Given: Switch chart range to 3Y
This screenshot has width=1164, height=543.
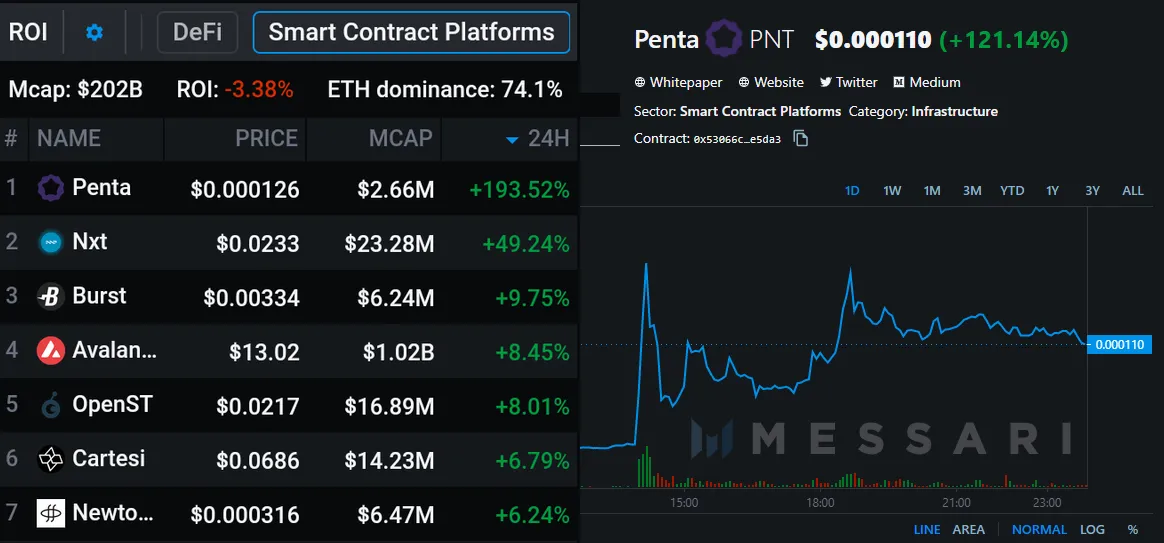Looking at the screenshot, I should pyautogui.click(x=1092, y=191).
